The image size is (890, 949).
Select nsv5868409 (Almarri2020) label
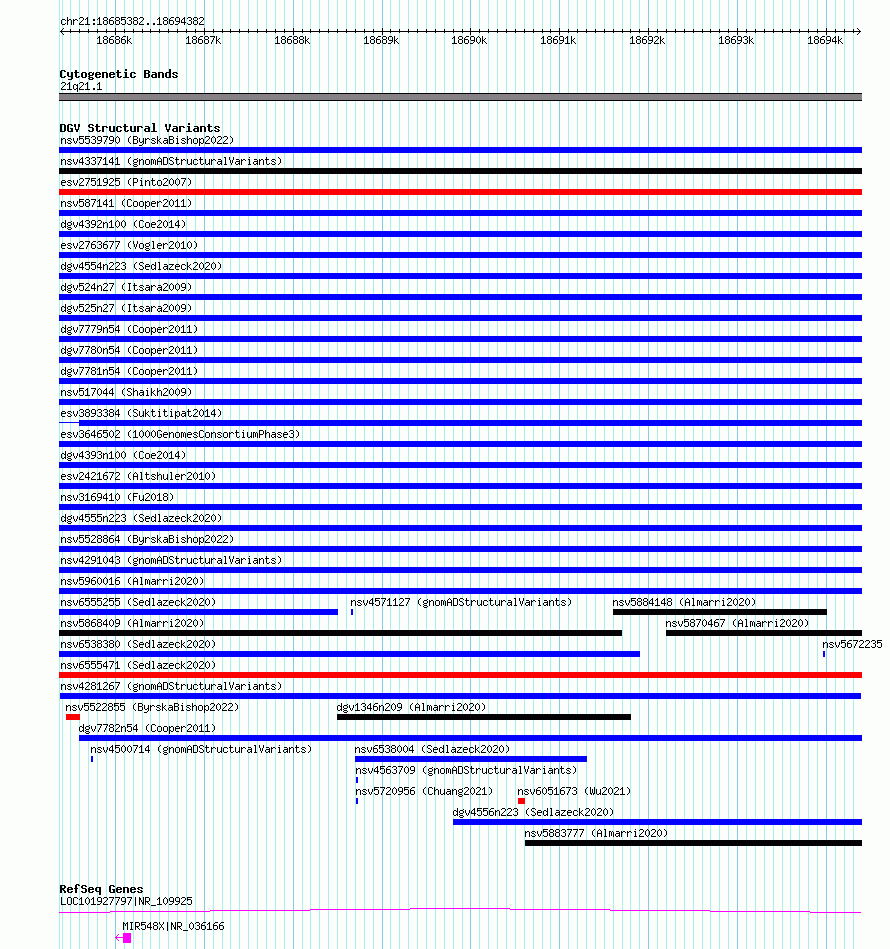(132, 623)
